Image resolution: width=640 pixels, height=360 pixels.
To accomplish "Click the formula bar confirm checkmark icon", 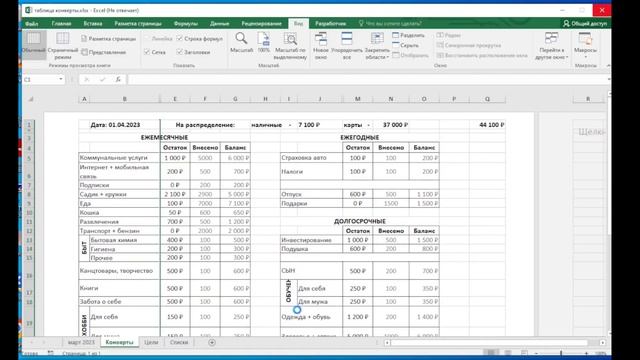I will (102, 79).
